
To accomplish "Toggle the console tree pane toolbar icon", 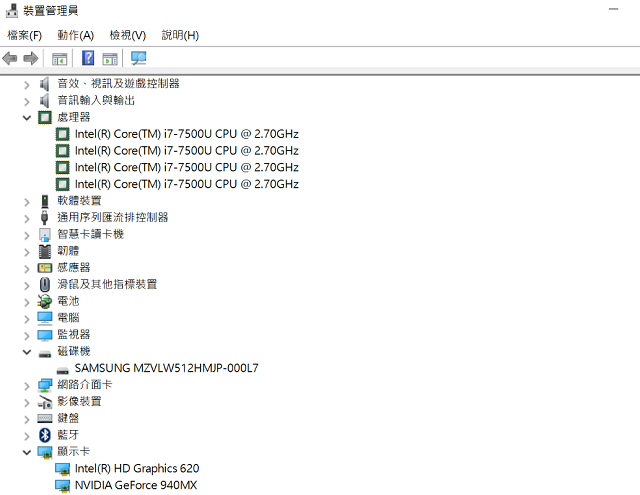I will pyautogui.click(x=60, y=59).
